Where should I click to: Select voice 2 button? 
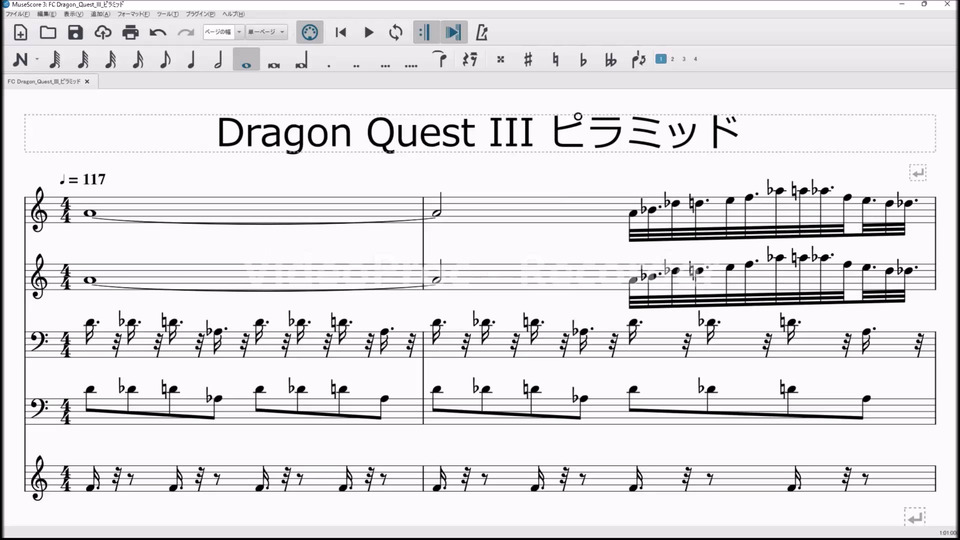[x=672, y=59]
